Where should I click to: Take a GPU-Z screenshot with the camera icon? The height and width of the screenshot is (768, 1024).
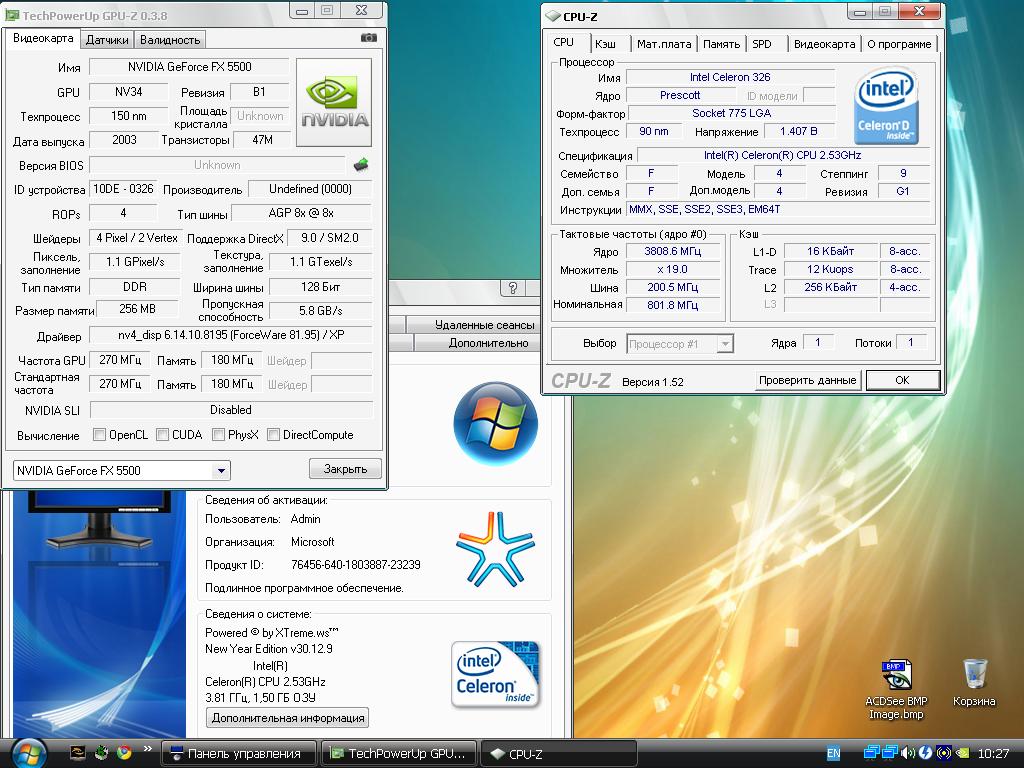[368, 38]
